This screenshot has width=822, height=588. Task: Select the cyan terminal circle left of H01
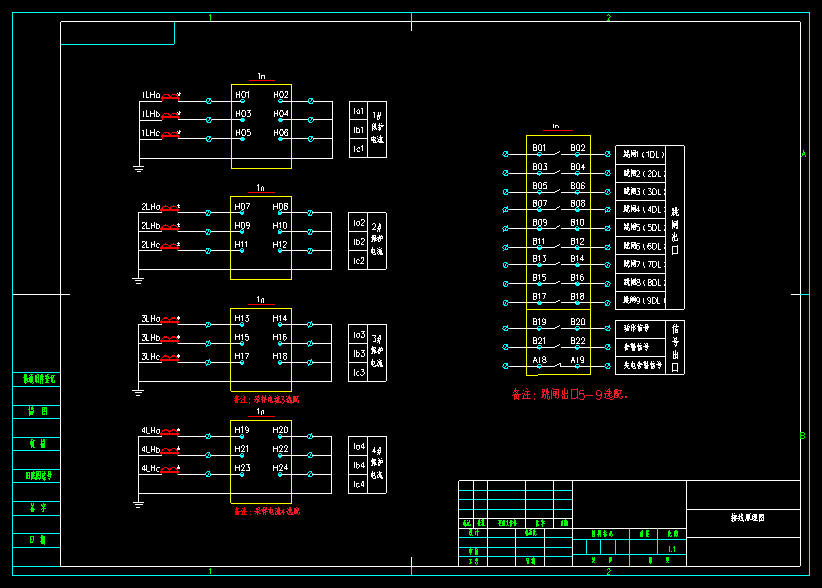(208, 101)
